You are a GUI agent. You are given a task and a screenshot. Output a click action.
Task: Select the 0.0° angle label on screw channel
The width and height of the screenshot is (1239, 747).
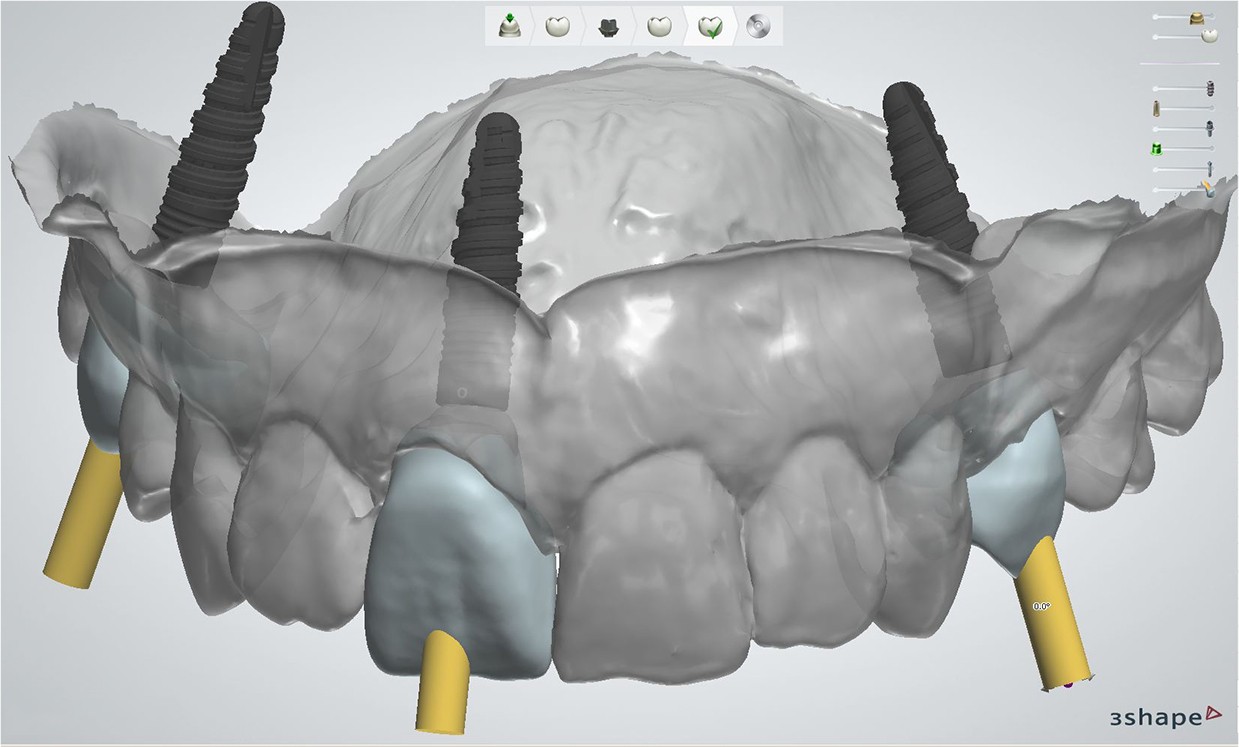pos(1040,606)
